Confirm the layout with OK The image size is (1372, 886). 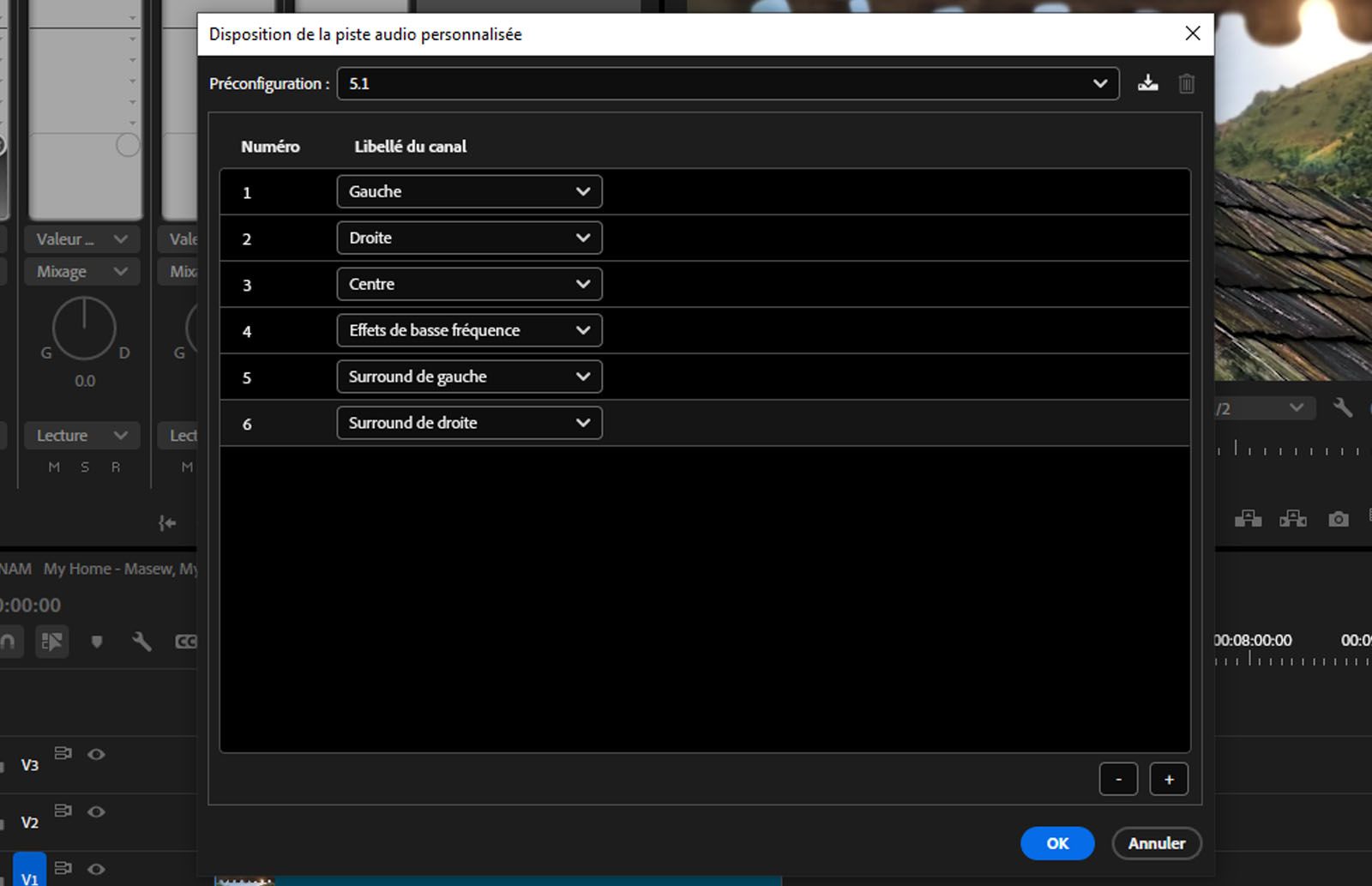(x=1057, y=843)
